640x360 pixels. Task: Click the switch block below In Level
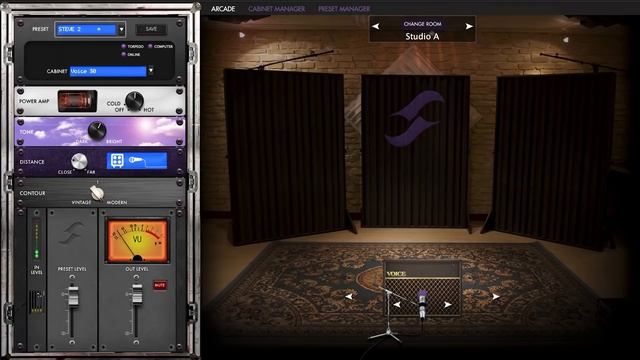click(37, 302)
